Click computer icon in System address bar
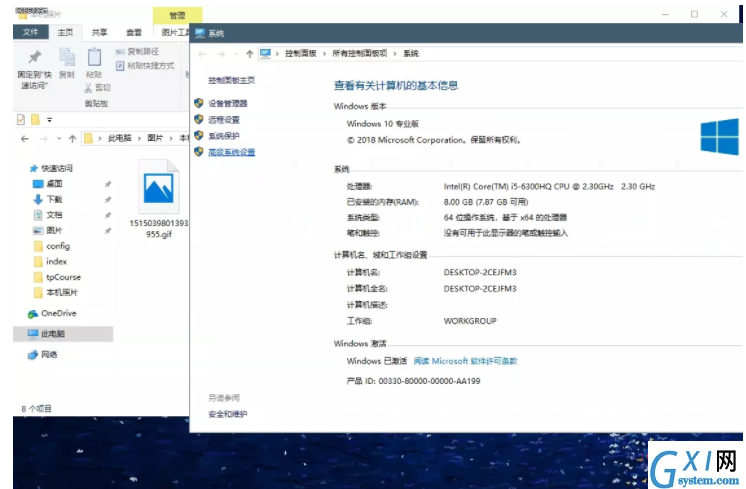Image resolution: width=746 pixels, height=489 pixels. 265,53
